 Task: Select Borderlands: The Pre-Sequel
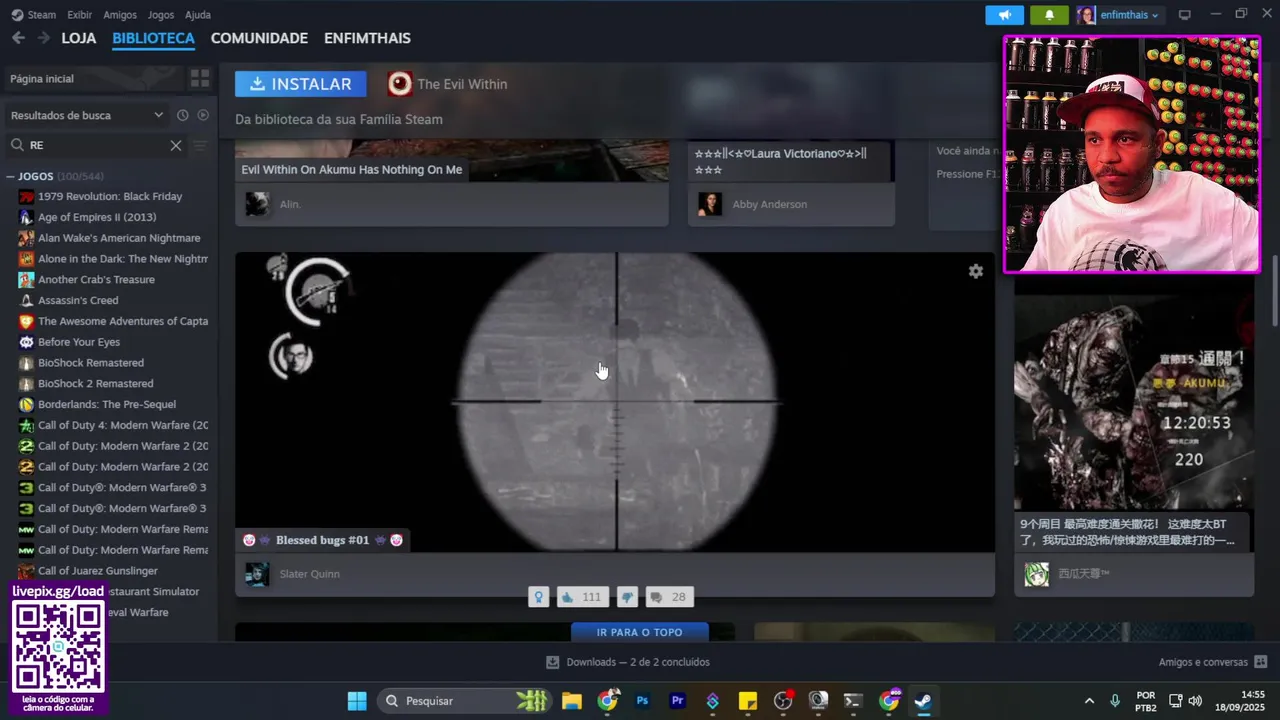pos(109,404)
